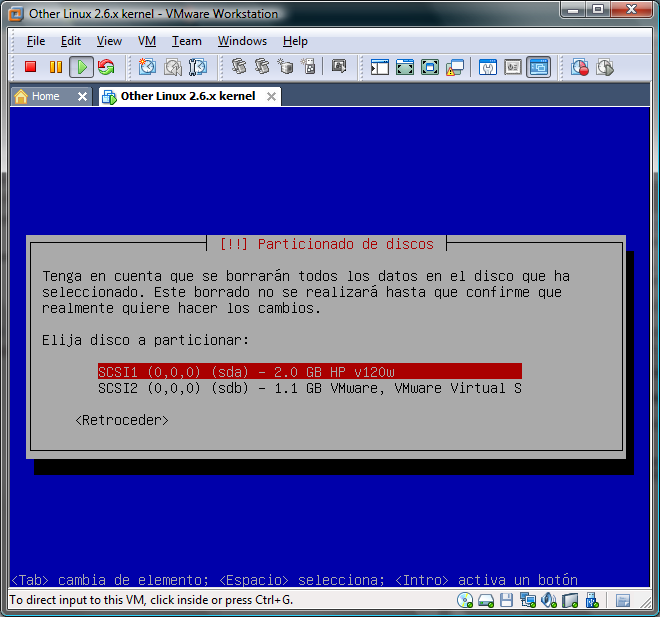Reset the virtual machine with the red-green arrows icon

pyautogui.click(x=106, y=67)
